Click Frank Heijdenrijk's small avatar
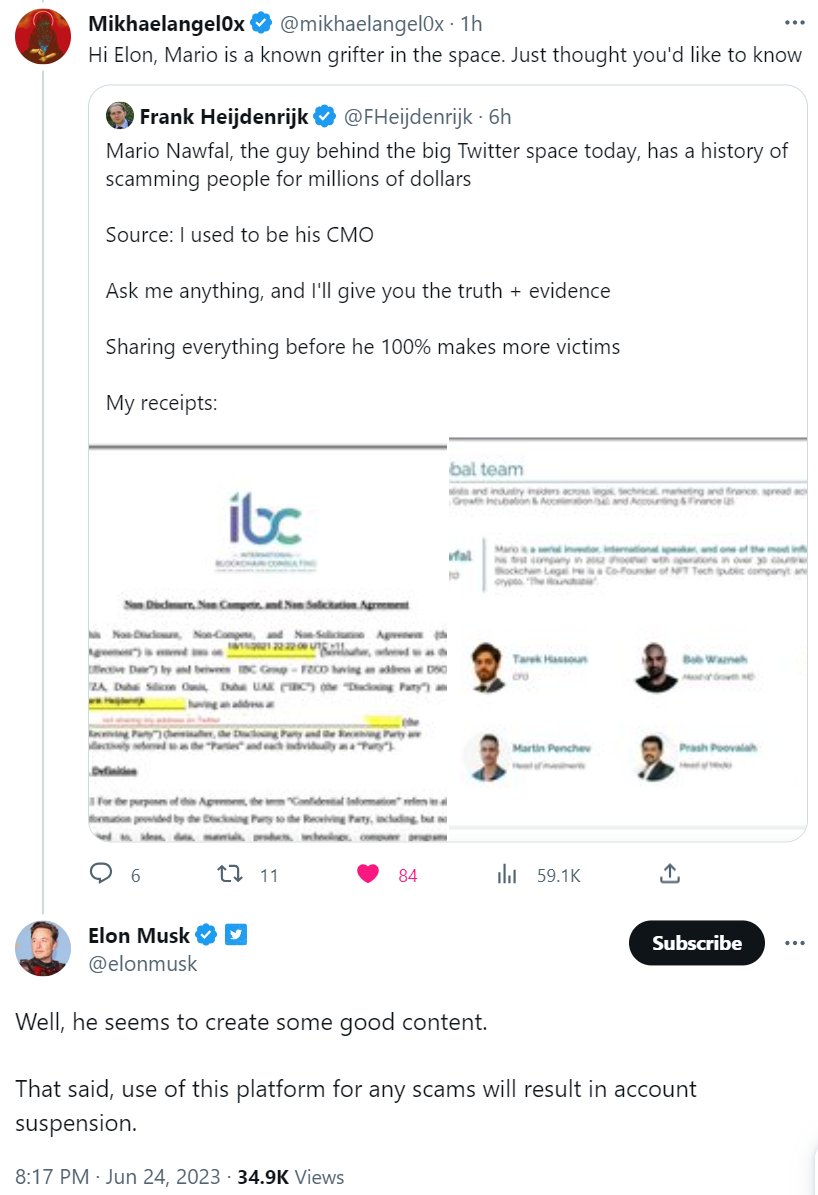The image size is (818, 1195). [x=120, y=116]
